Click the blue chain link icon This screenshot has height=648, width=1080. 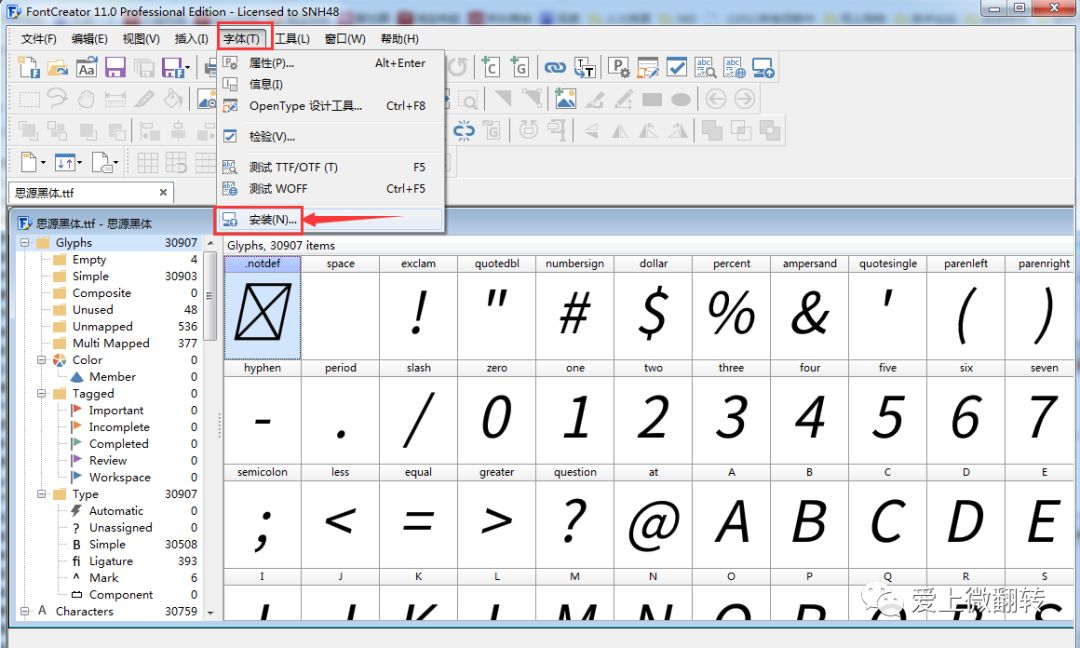coord(554,67)
